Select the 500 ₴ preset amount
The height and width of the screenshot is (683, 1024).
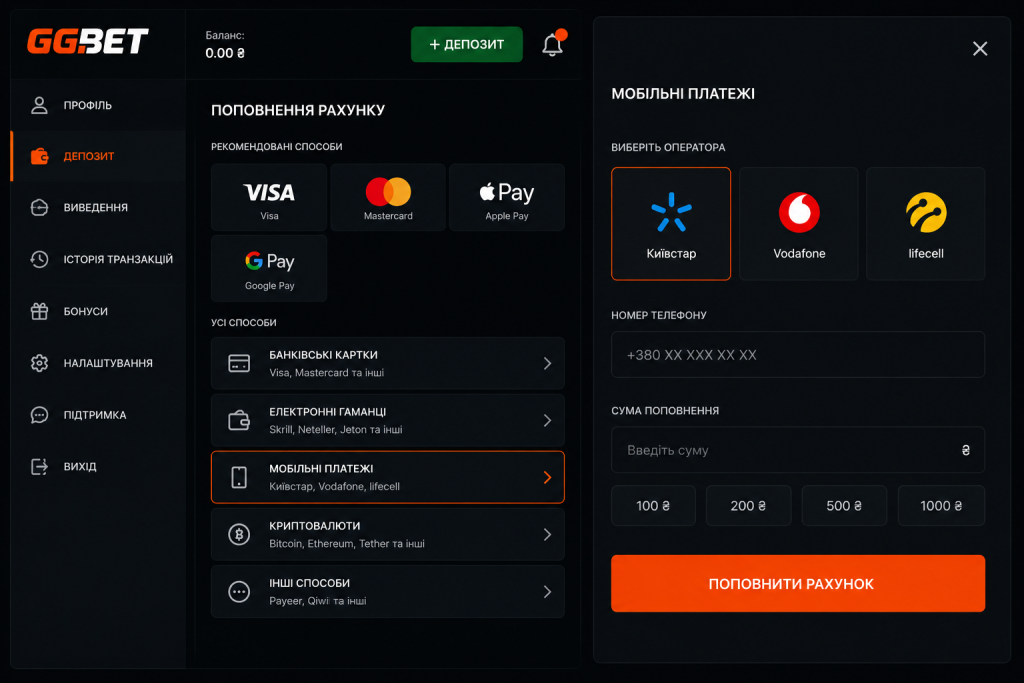pos(844,505)
